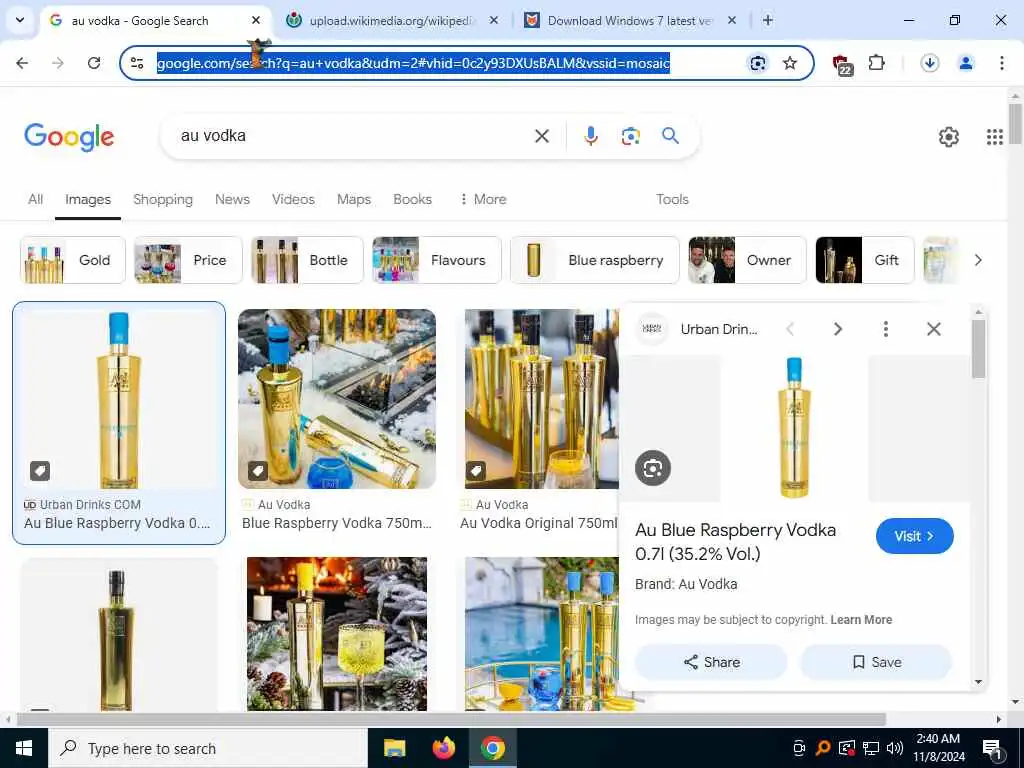Open the Tools filter options
1024x768 pixels.
point(672,199)
